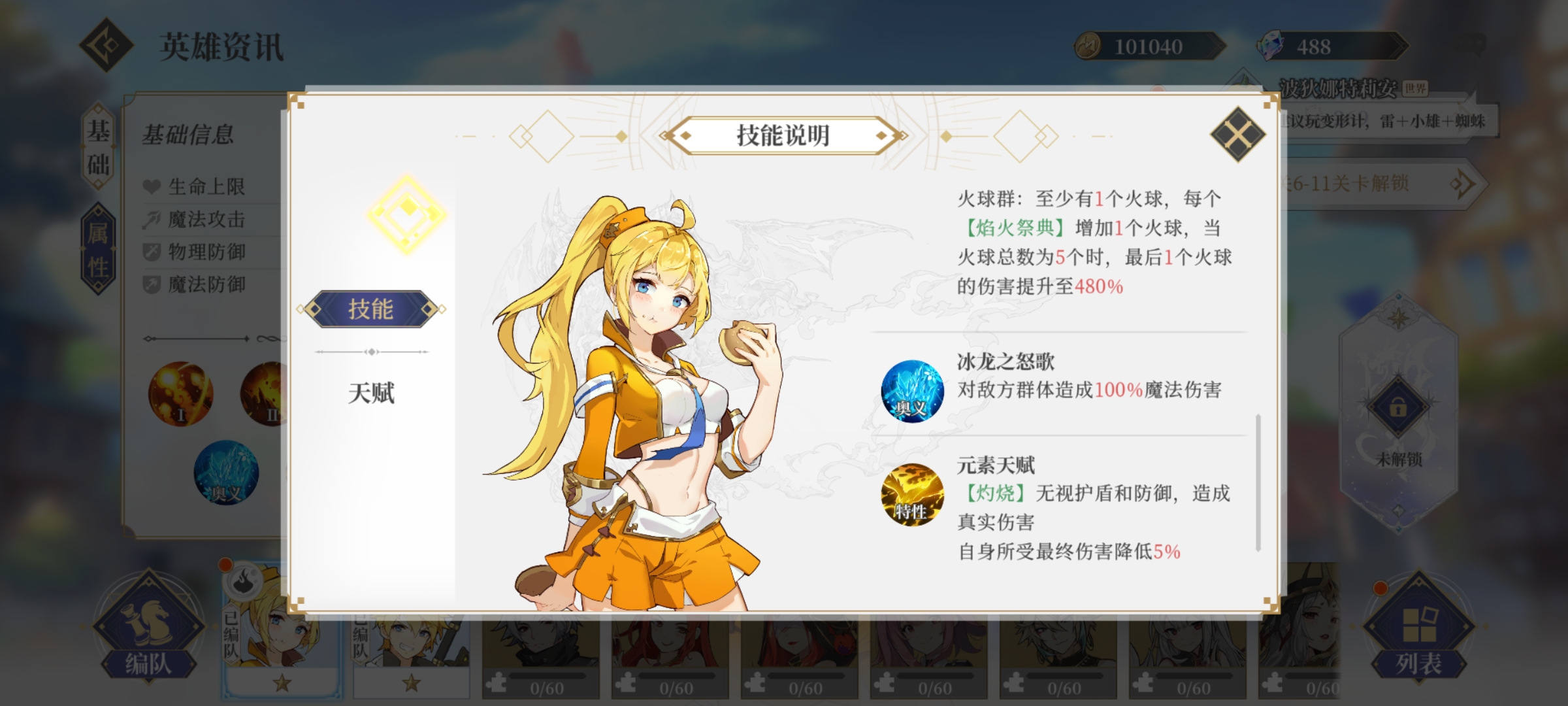The height and width of the screenshot is (706, 1568).
Task: Open the 编队 team formation button
Action: click(148, 628)
